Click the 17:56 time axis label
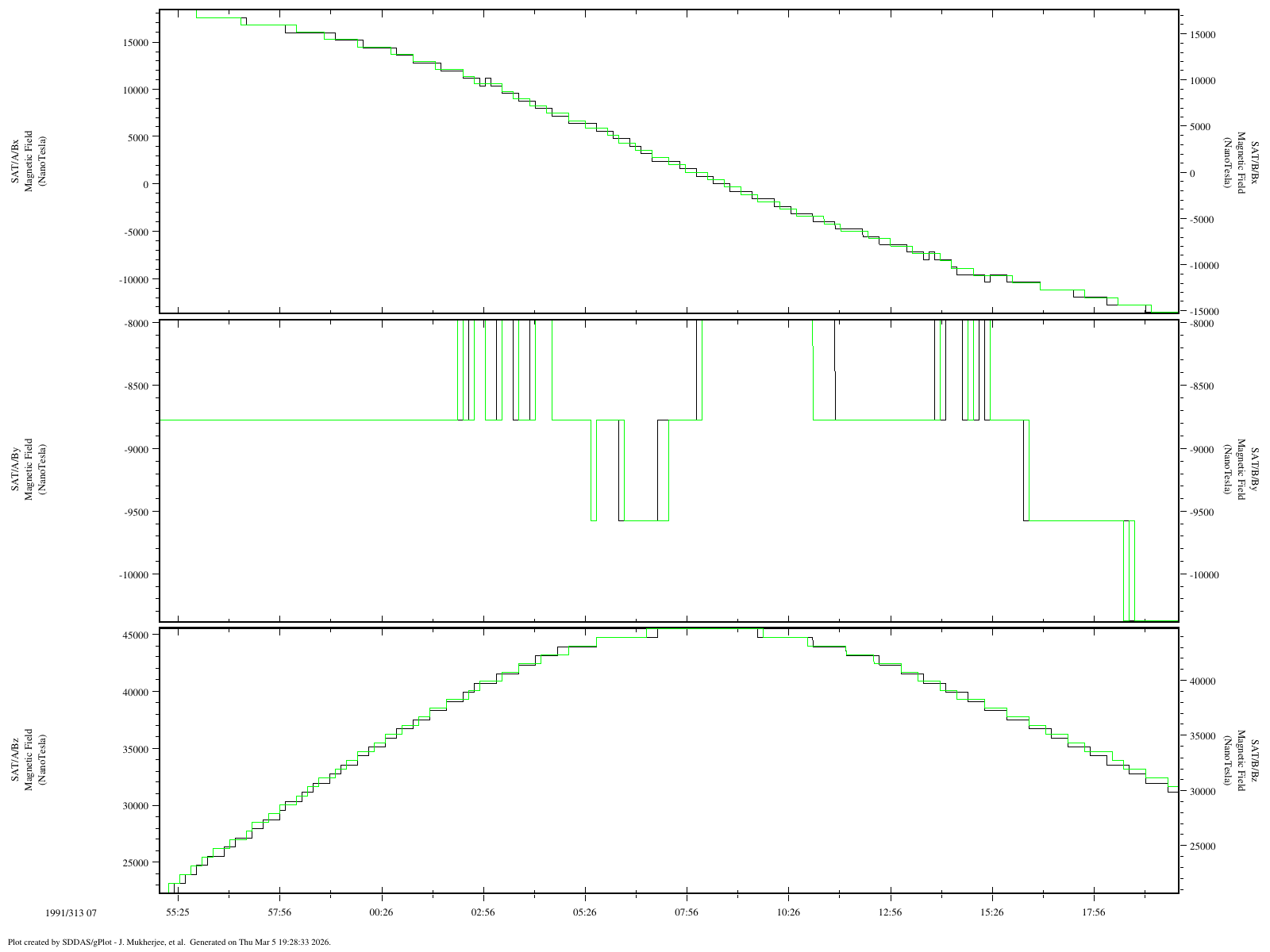The image size is (1270, 952). 1093,912
